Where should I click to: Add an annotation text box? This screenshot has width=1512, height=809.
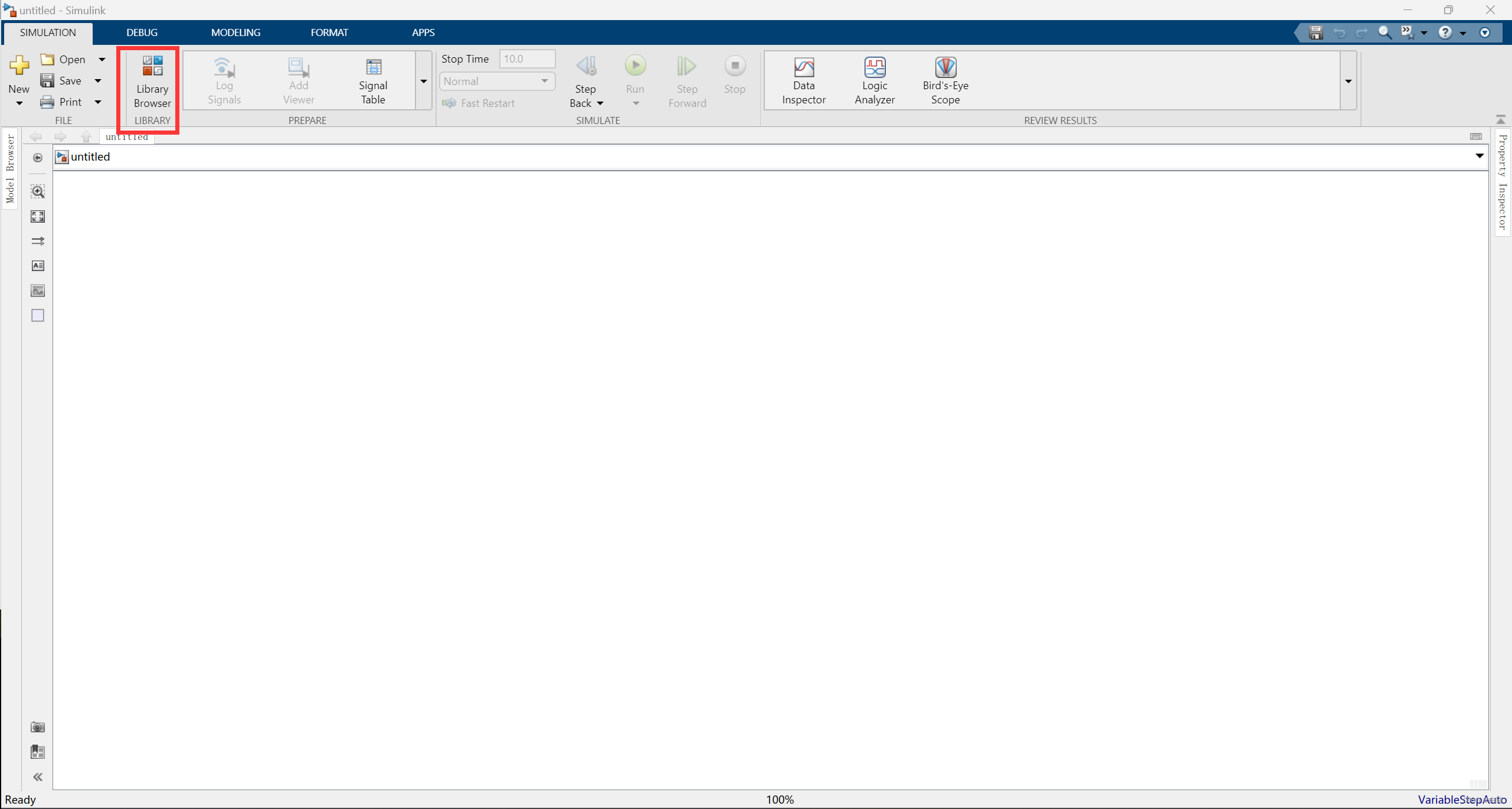click(38, 266)
